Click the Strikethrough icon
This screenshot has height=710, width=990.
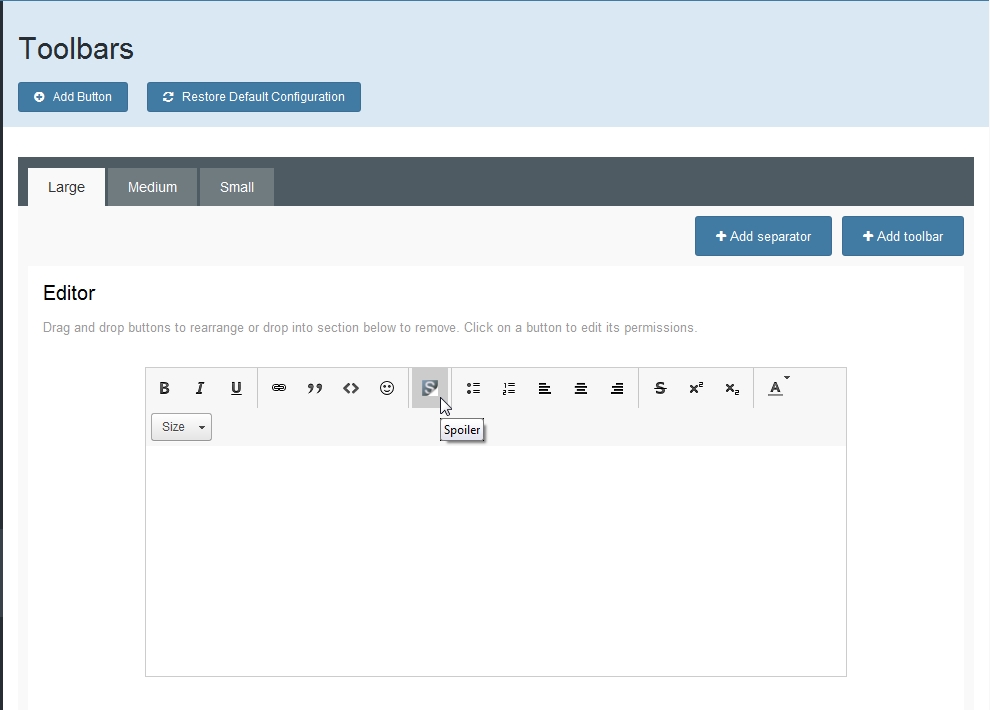pos(660,388)
